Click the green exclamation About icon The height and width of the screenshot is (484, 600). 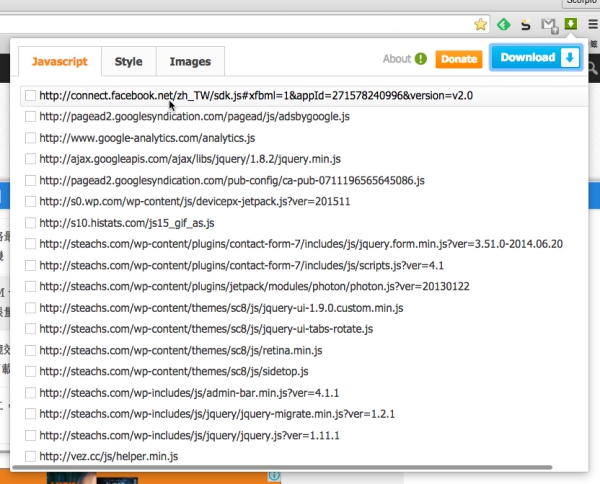point(421,59)
